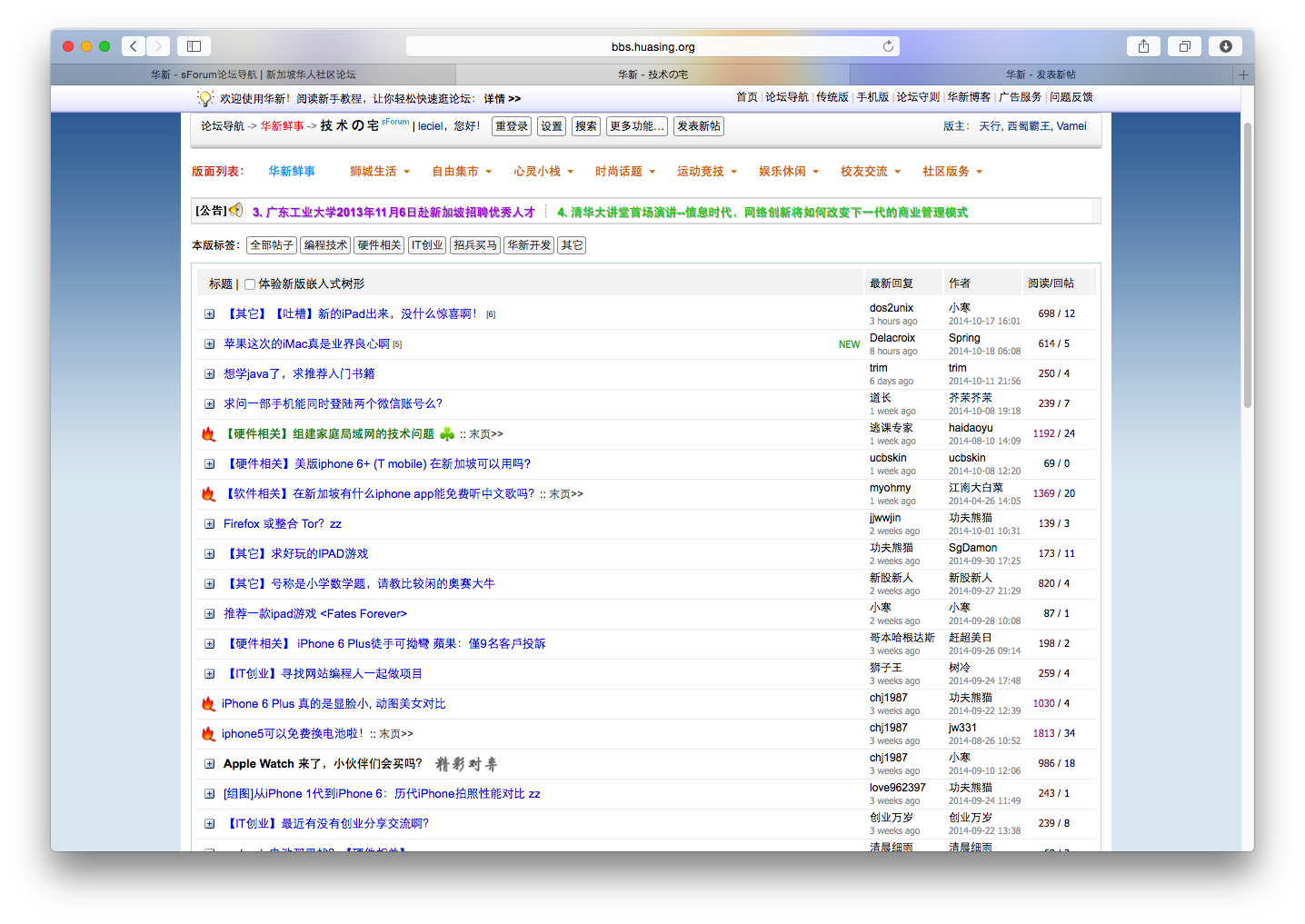Add a new tab with plus icon
This screenshot has height=924, width=1305.
(x=1243, y=75)
